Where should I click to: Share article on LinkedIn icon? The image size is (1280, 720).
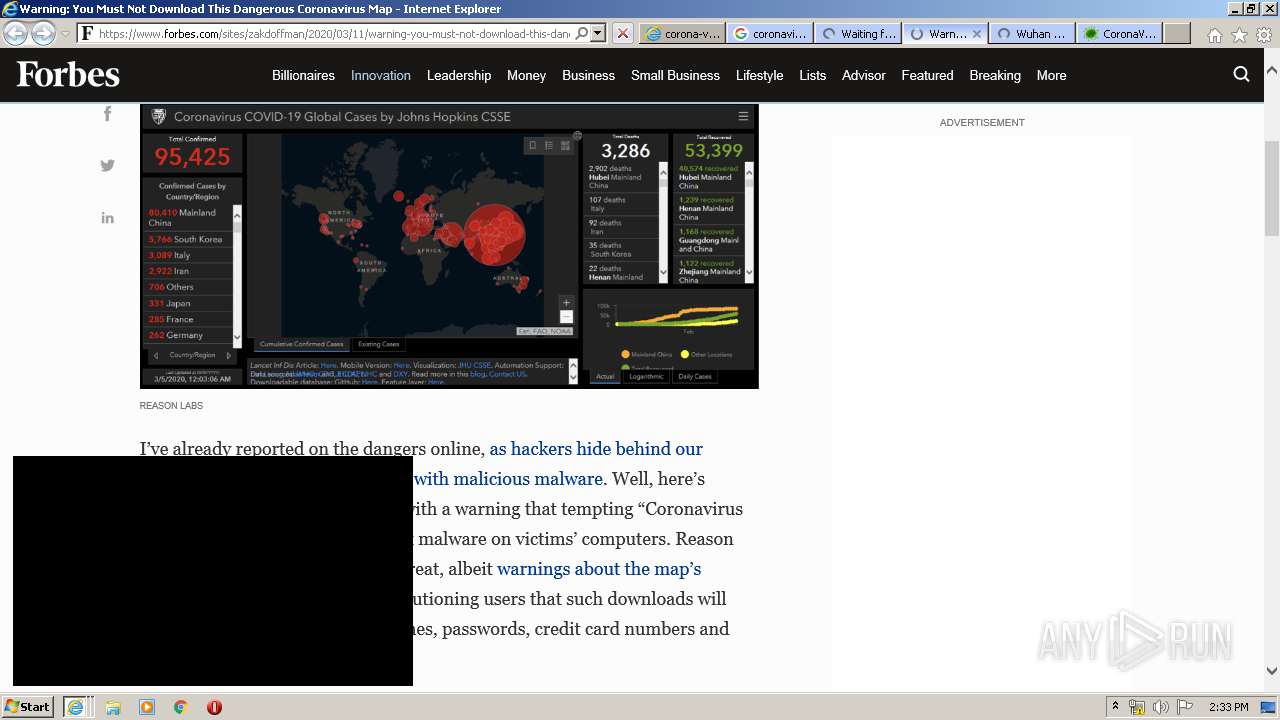point(107,218)
